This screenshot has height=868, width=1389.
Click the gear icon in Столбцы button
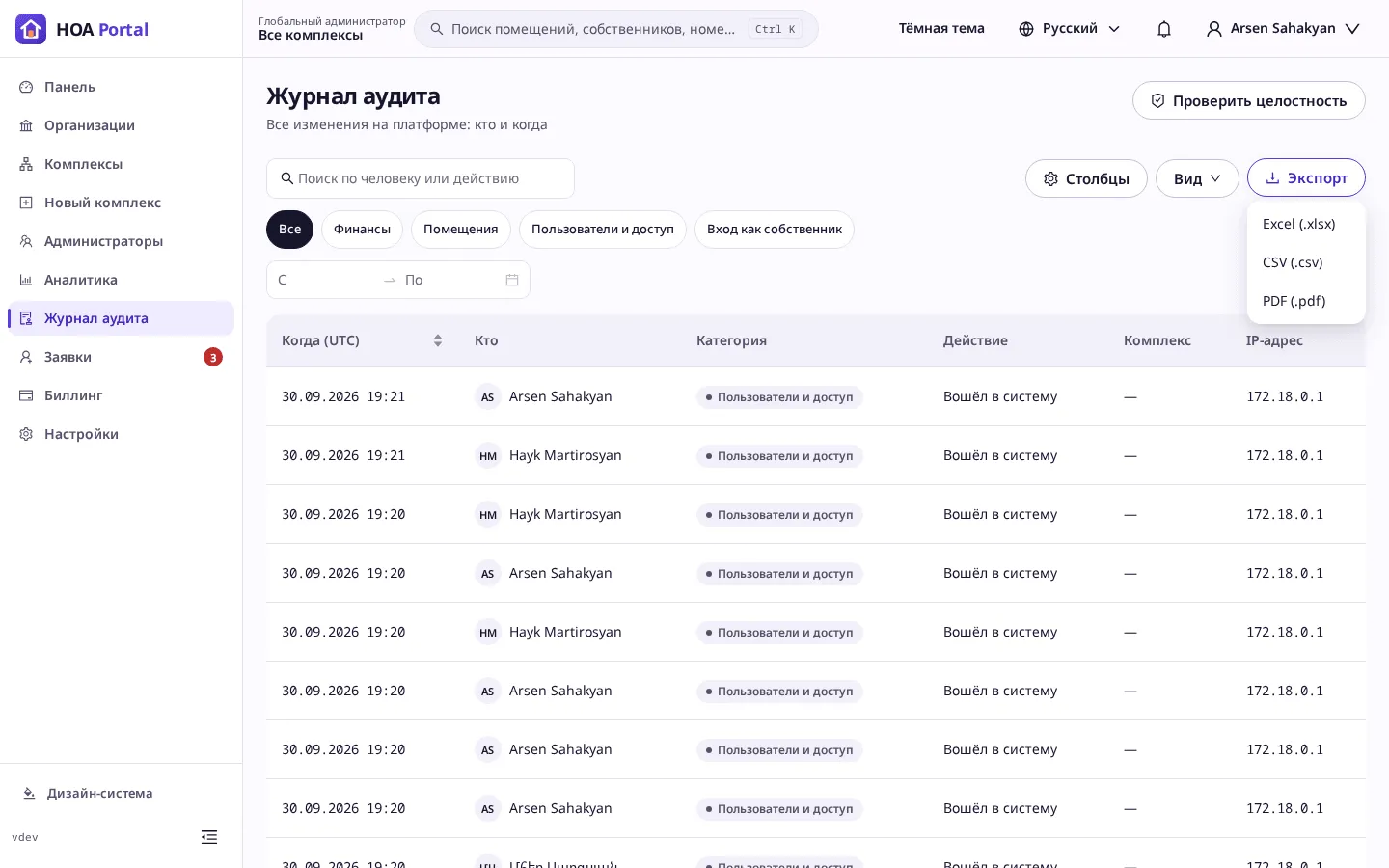pos(1051,178)
